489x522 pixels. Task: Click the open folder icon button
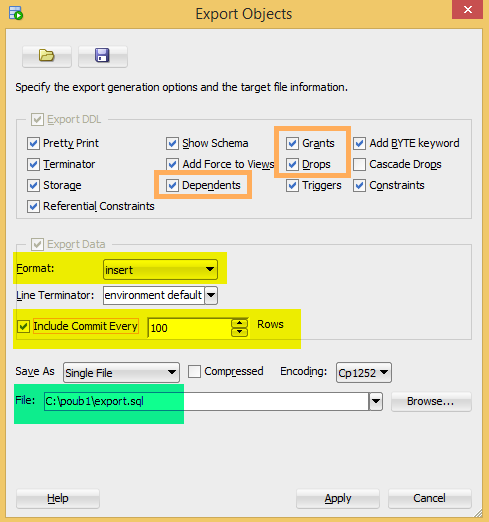pos(47,56)
